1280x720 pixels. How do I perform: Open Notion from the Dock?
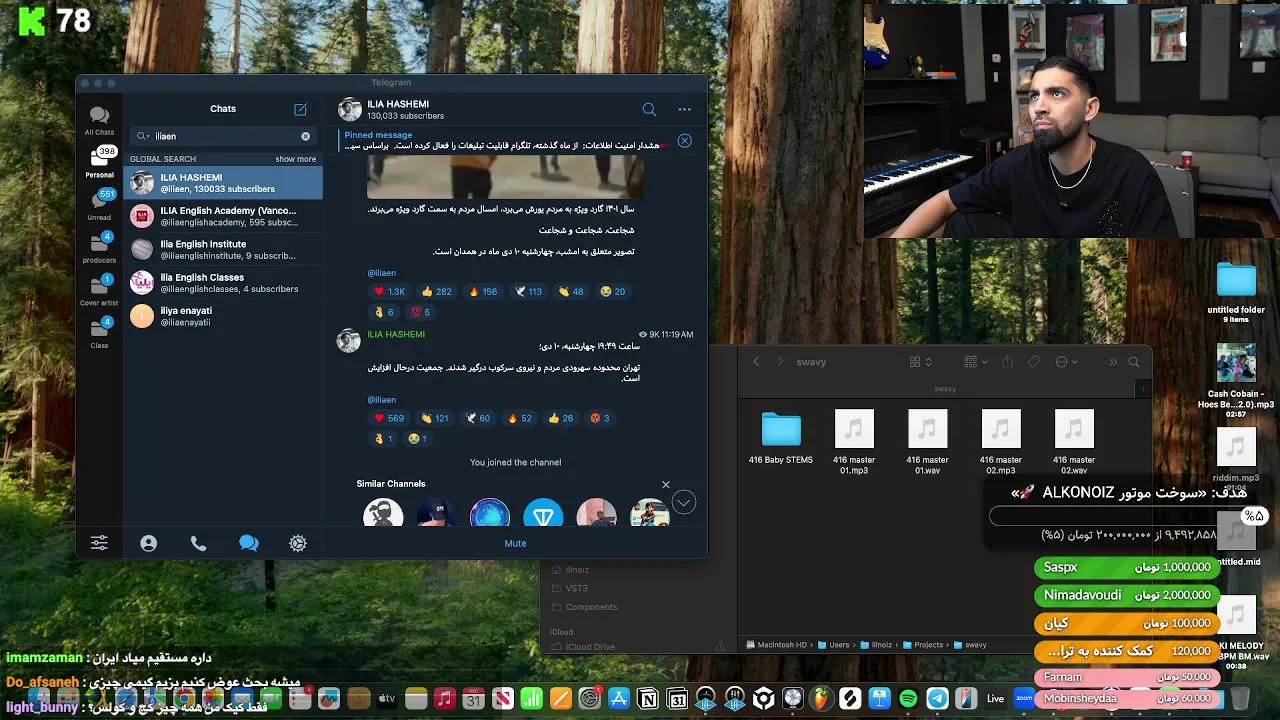tap(648, 699)
